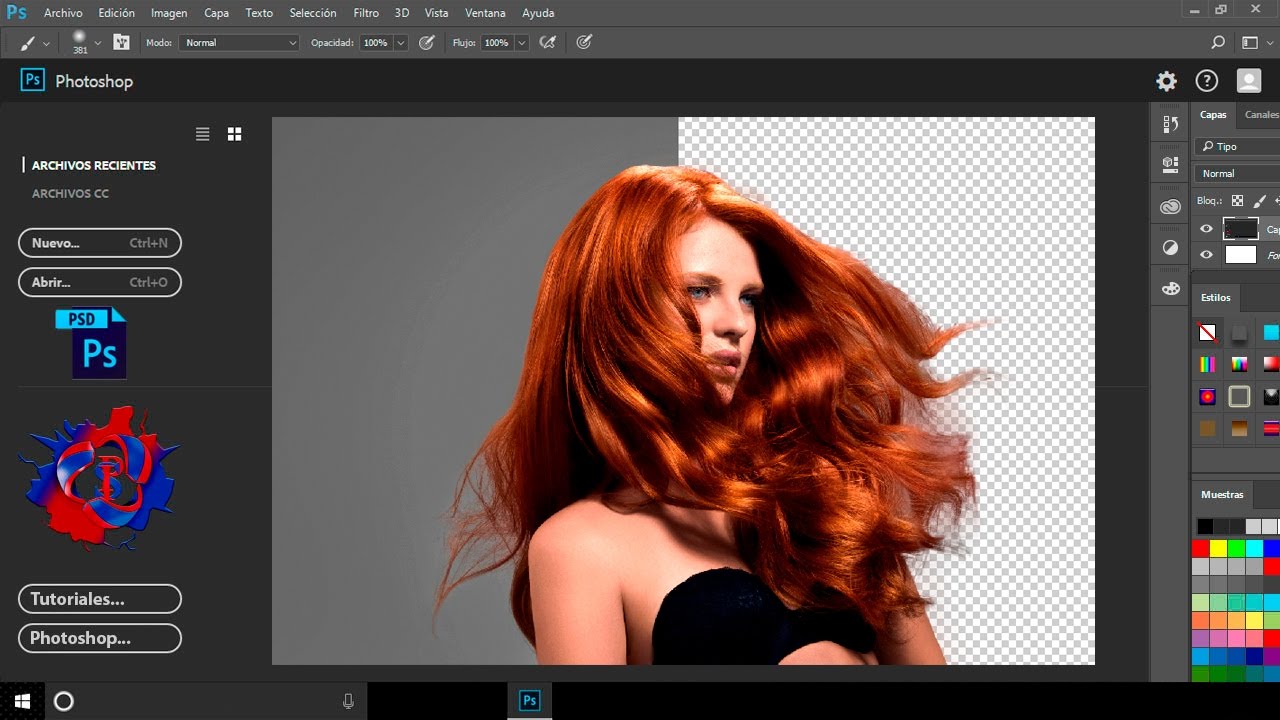
Task: Pick the red swatch in Muestras
Action: 1201,548
